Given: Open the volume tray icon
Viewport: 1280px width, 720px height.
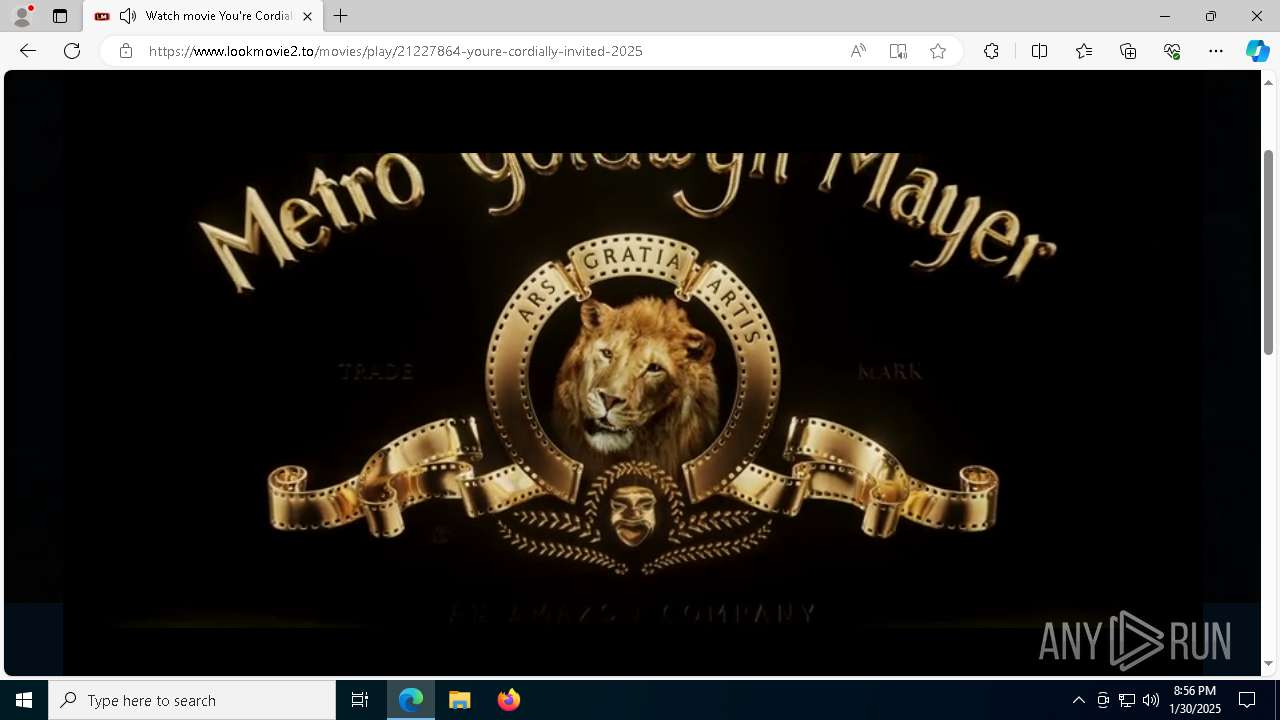Looking at the screenshot, I should [1151, 700].
